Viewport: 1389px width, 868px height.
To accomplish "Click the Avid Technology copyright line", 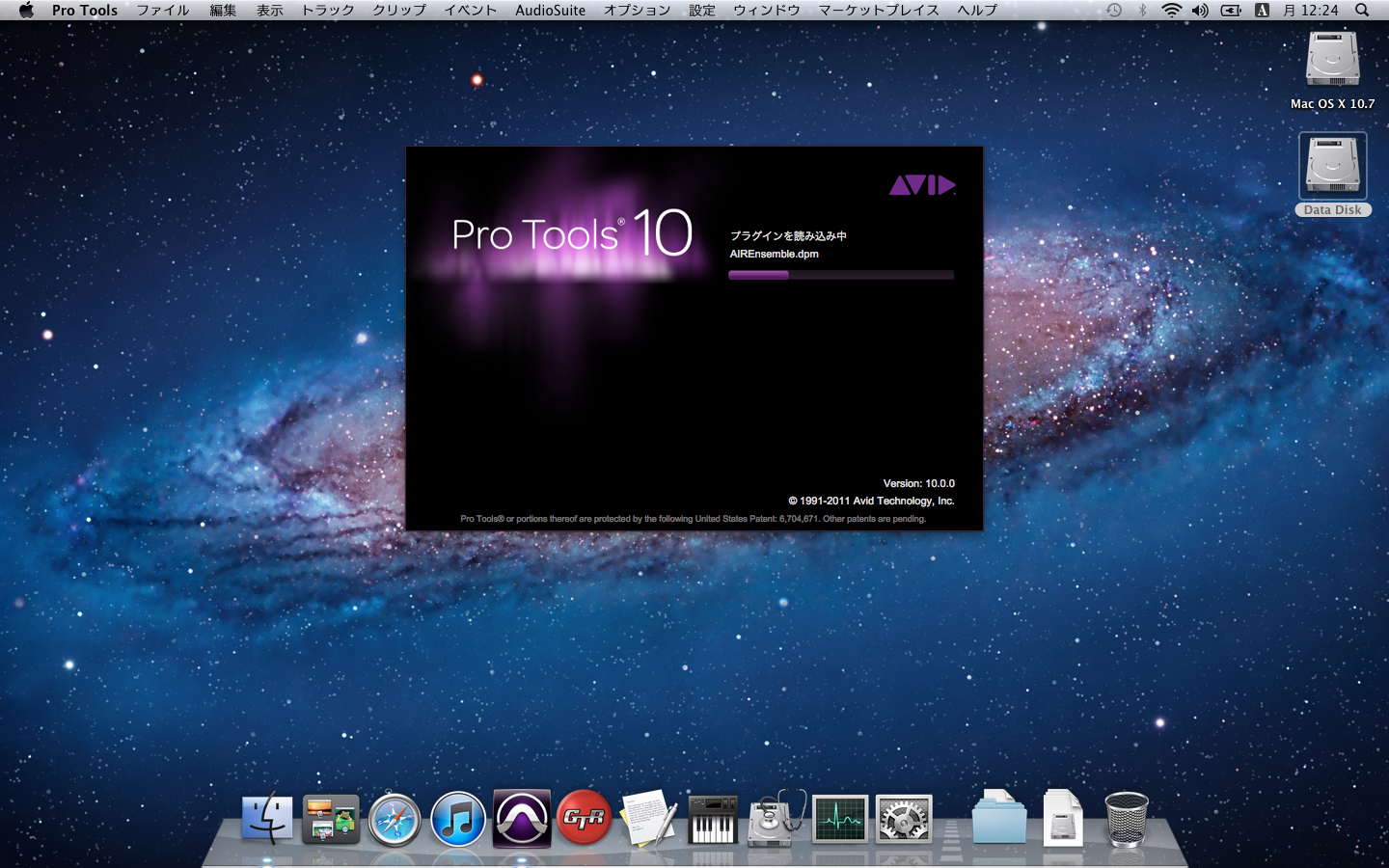I will [872, 501].
